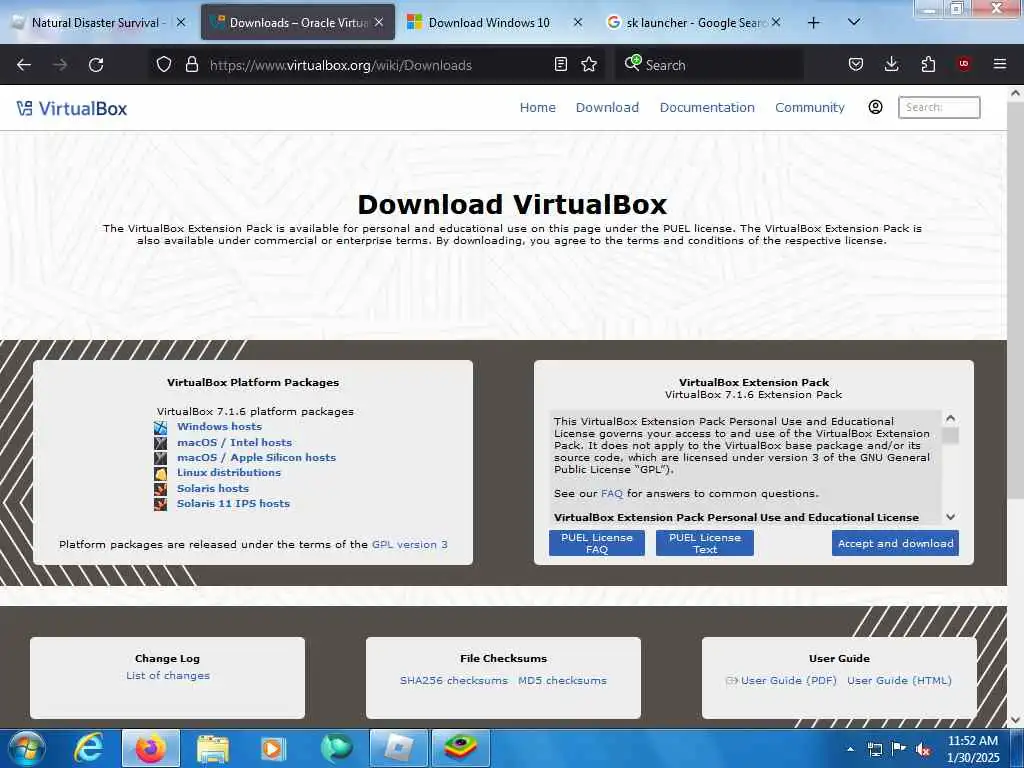Focus the VirtualBox site search field
The image size is (1024, 768).
click(939, 107)
